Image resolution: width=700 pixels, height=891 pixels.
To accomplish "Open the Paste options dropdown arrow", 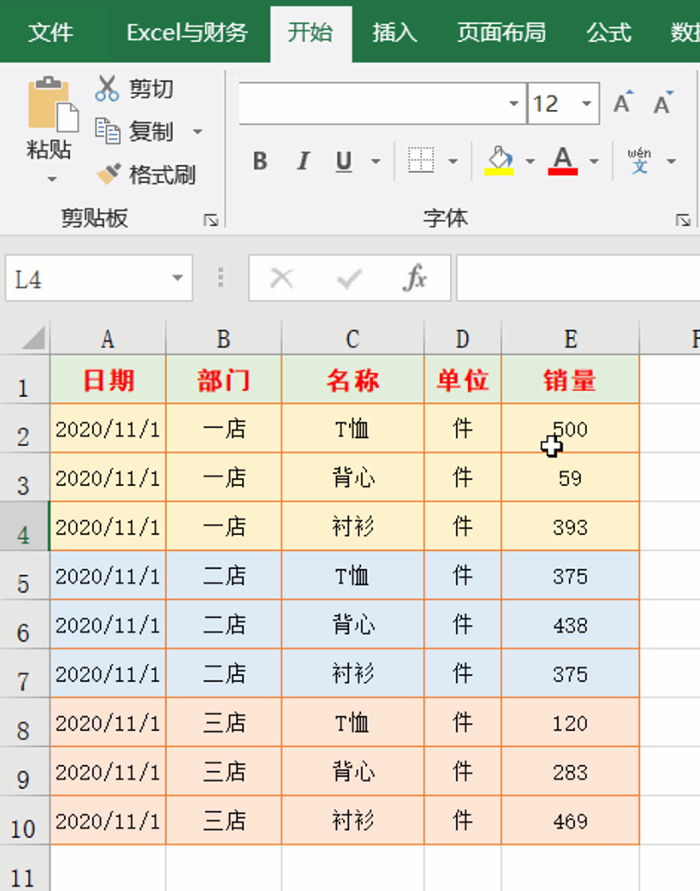I will [x=52, y=180].
